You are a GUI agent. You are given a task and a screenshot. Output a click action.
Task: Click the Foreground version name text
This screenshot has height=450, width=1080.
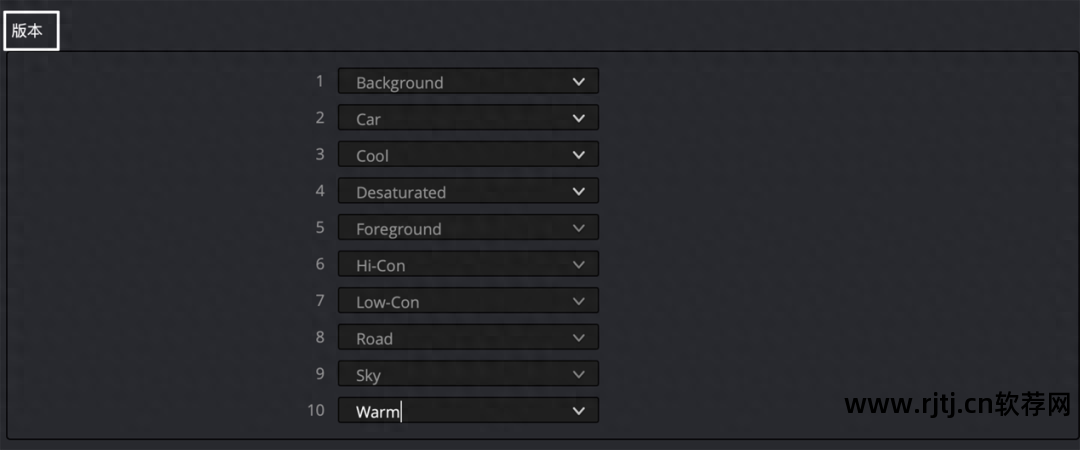[x=399, y=229]
